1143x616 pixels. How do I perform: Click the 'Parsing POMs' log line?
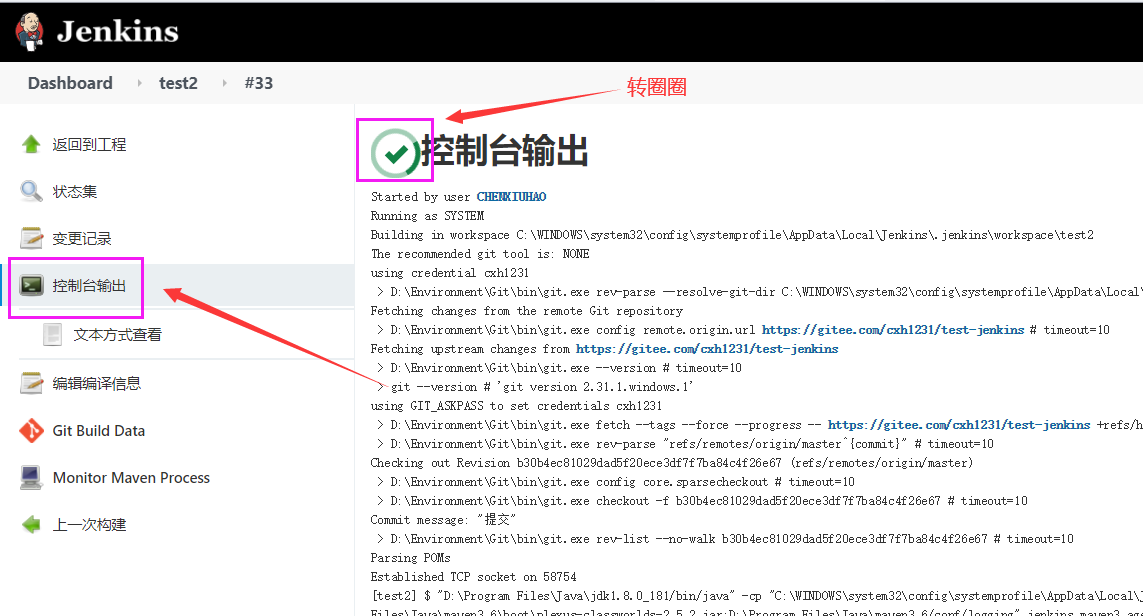410,558
